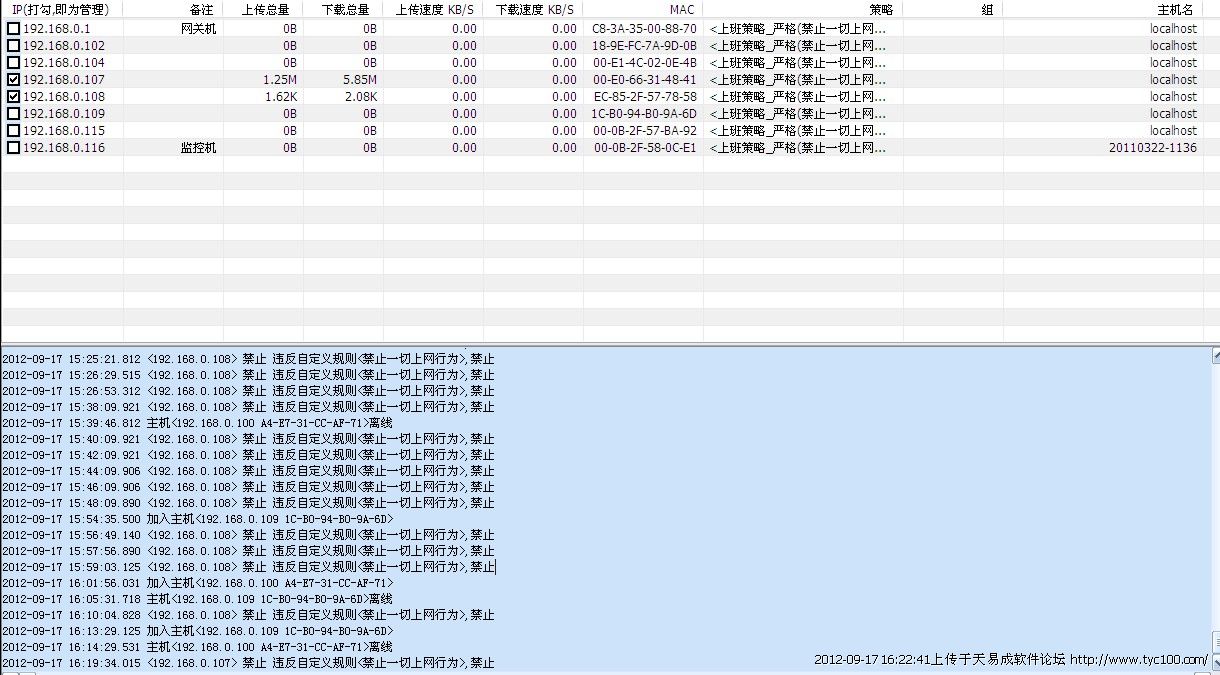1220x675 pixels.
Task: Click the 上传速度 KB/S column header
Action: (433, 9)
